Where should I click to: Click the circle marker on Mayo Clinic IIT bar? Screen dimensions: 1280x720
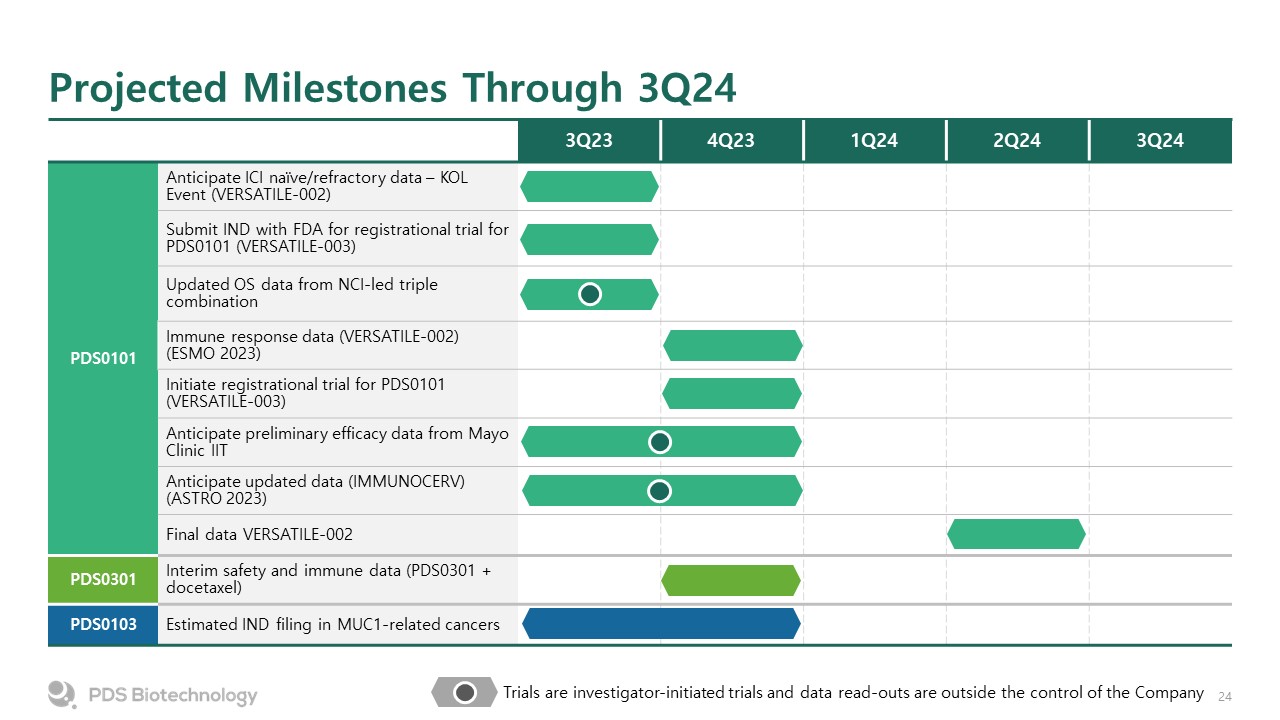659,442
